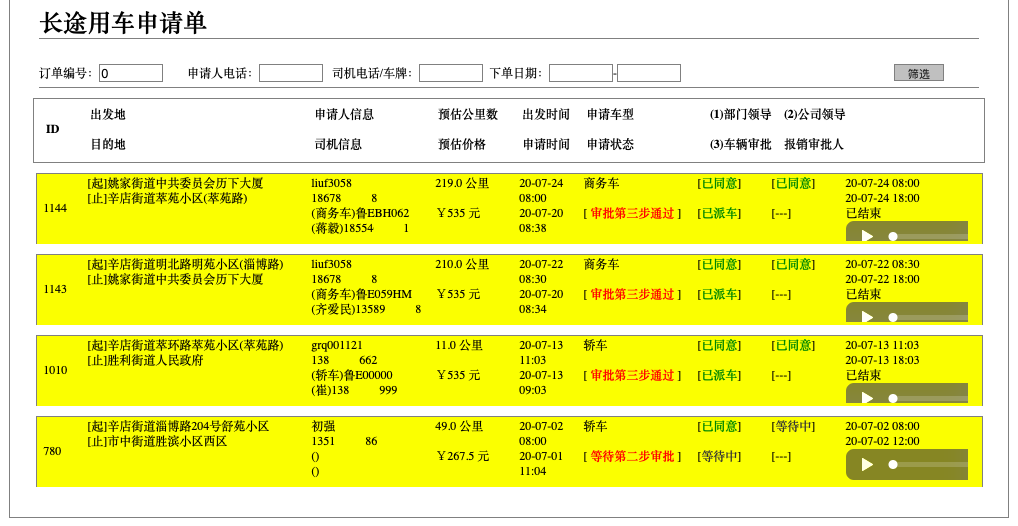Click 等待中 company leader status, order 780

[x=793, y=427]
